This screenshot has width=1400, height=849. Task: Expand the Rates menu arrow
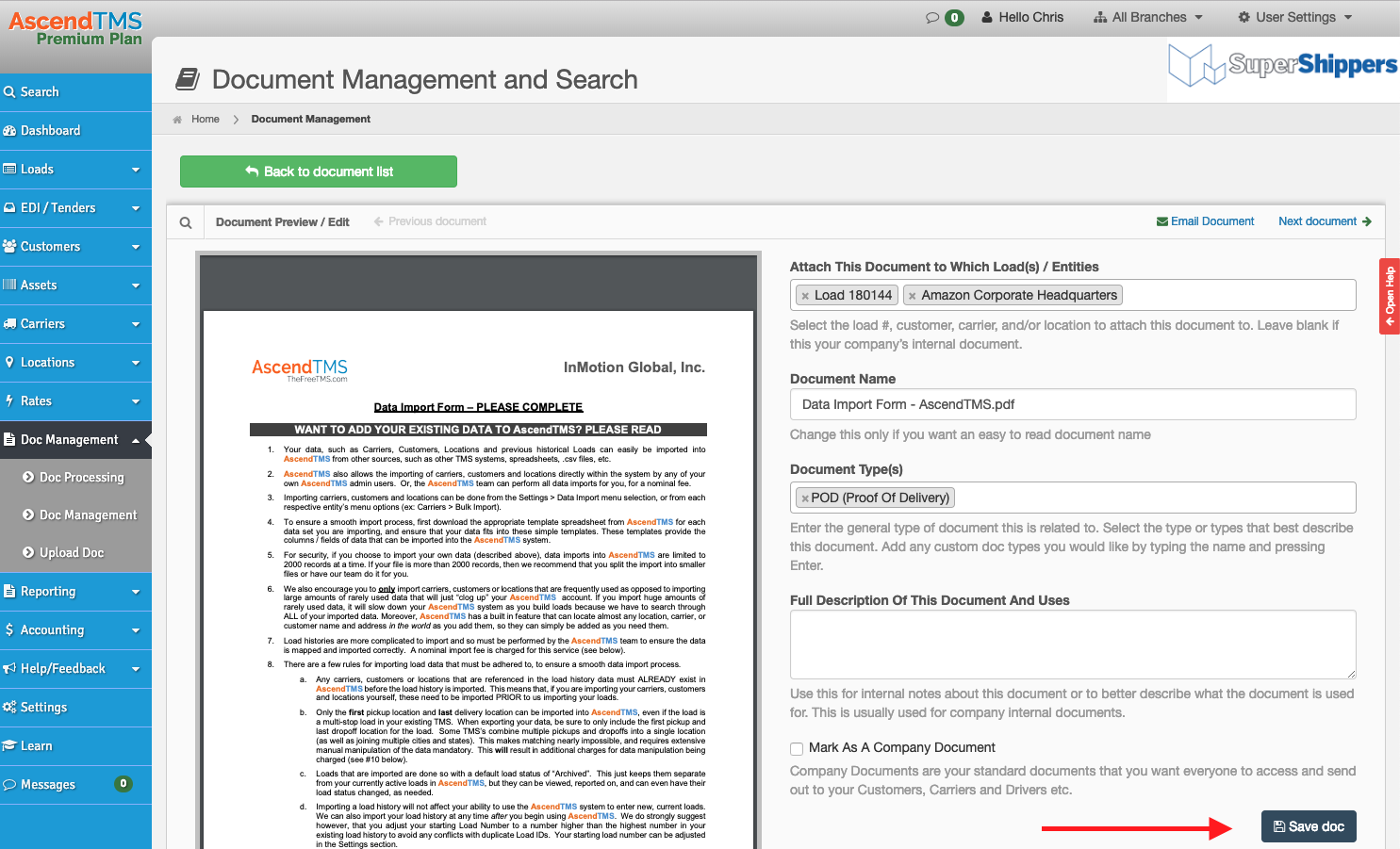(136, 401)
